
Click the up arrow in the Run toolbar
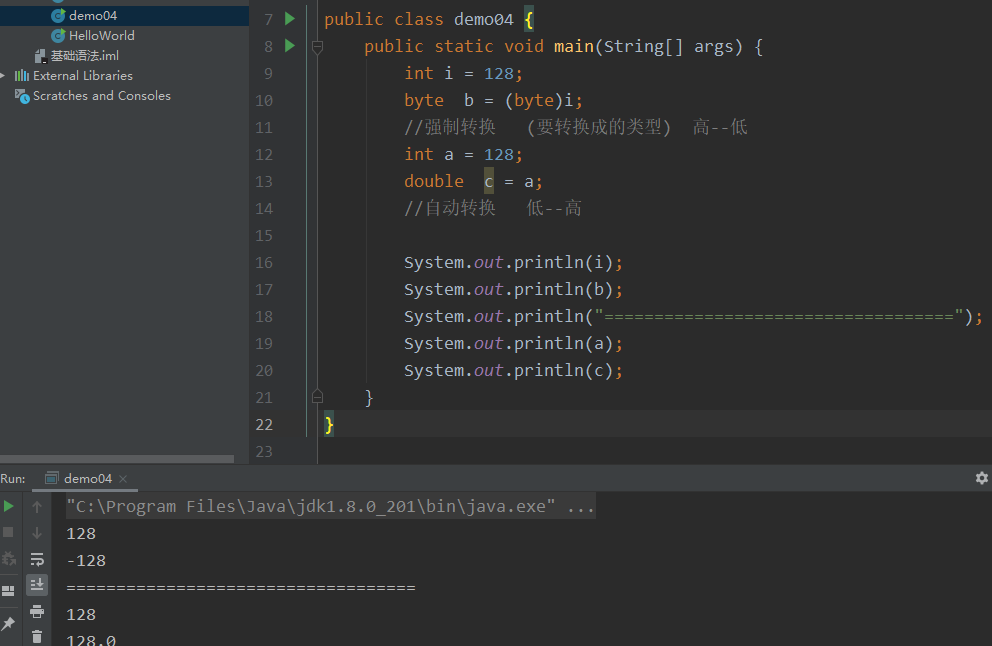37,507
